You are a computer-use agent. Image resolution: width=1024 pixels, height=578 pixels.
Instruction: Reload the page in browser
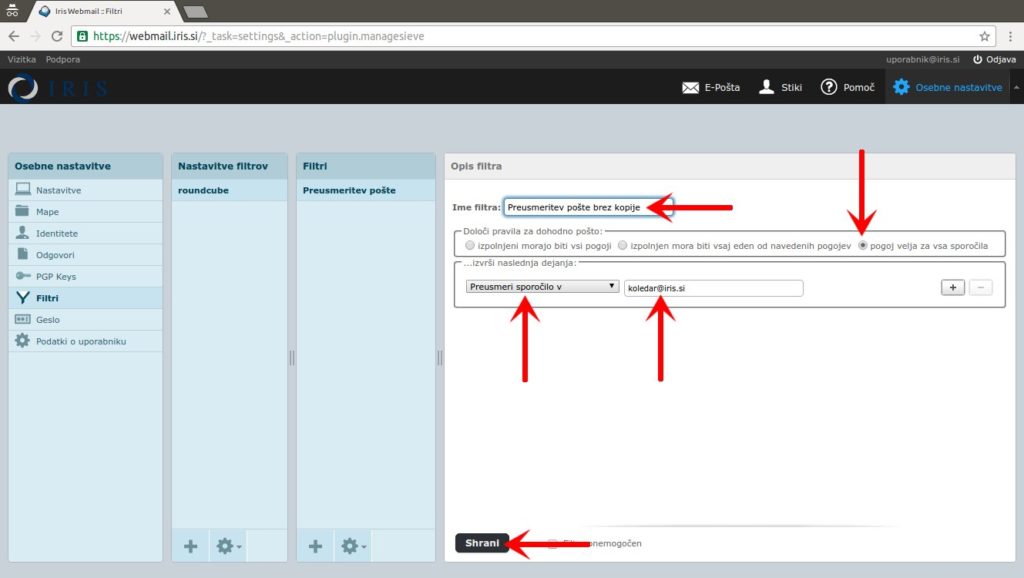pyautogui.click(x=57, y=36)
